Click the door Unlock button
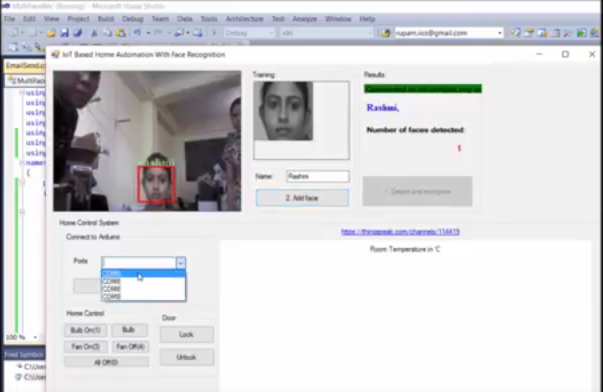603x392 pixels. (x=187, y=357)
